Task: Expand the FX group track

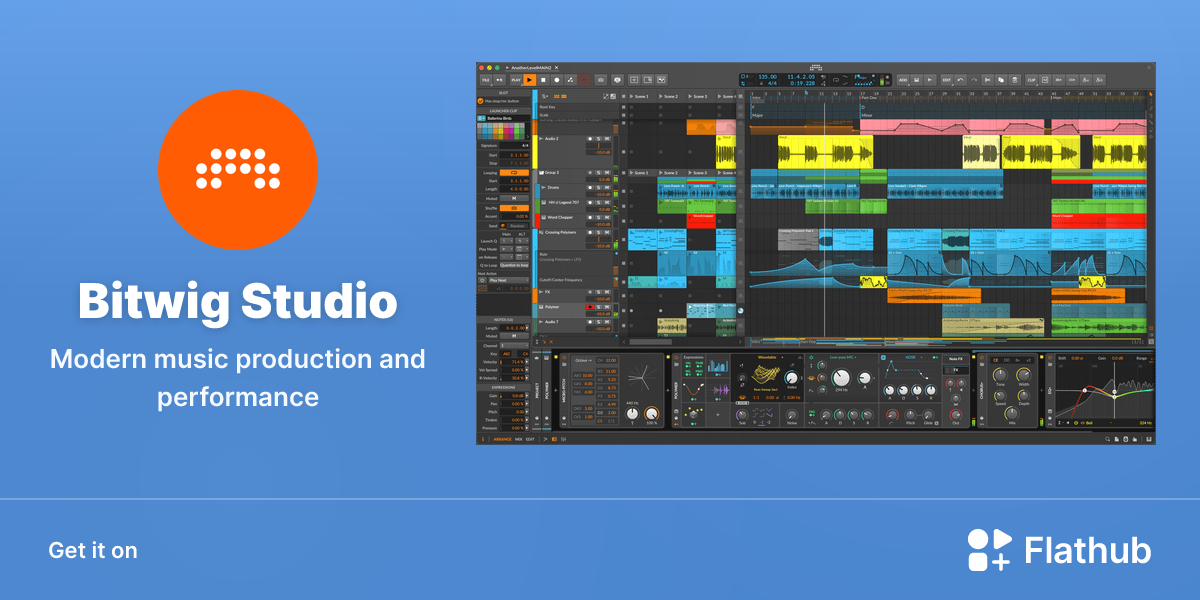Action: click(541, 292)
